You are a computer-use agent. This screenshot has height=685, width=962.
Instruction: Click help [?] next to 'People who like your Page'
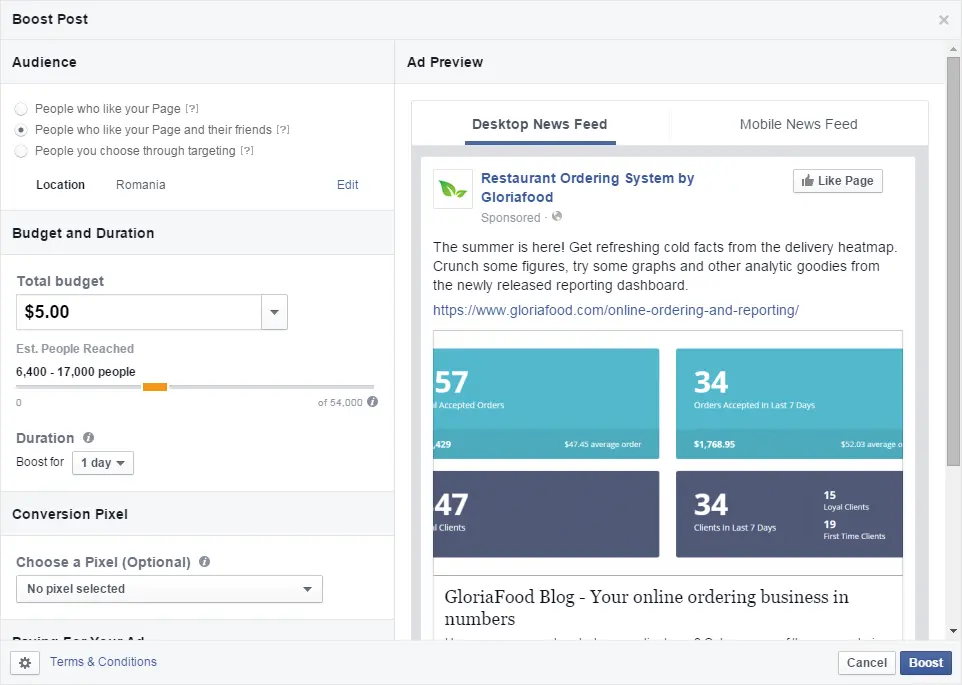tap(192, 109)
